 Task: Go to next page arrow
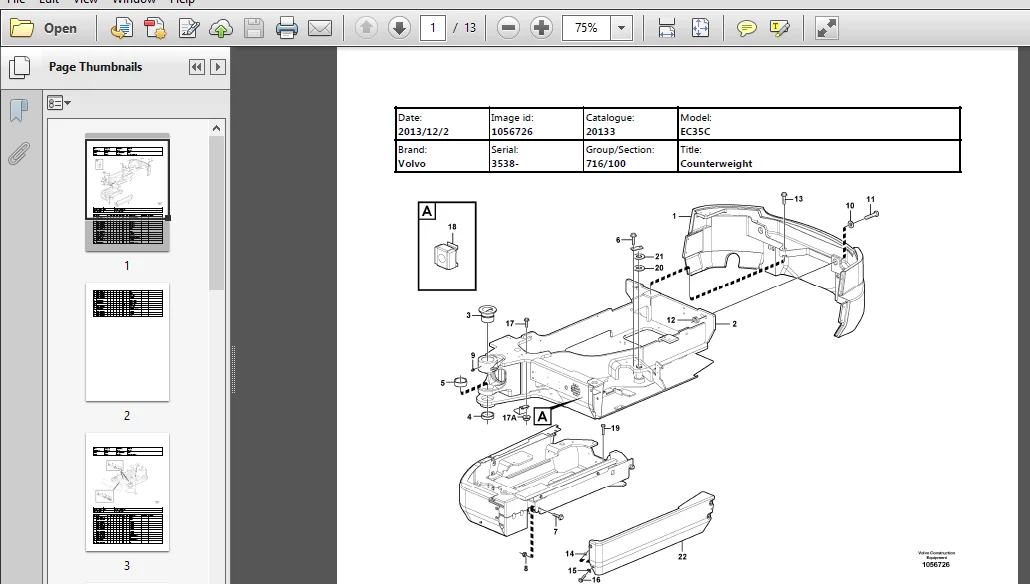coord(399,28)
